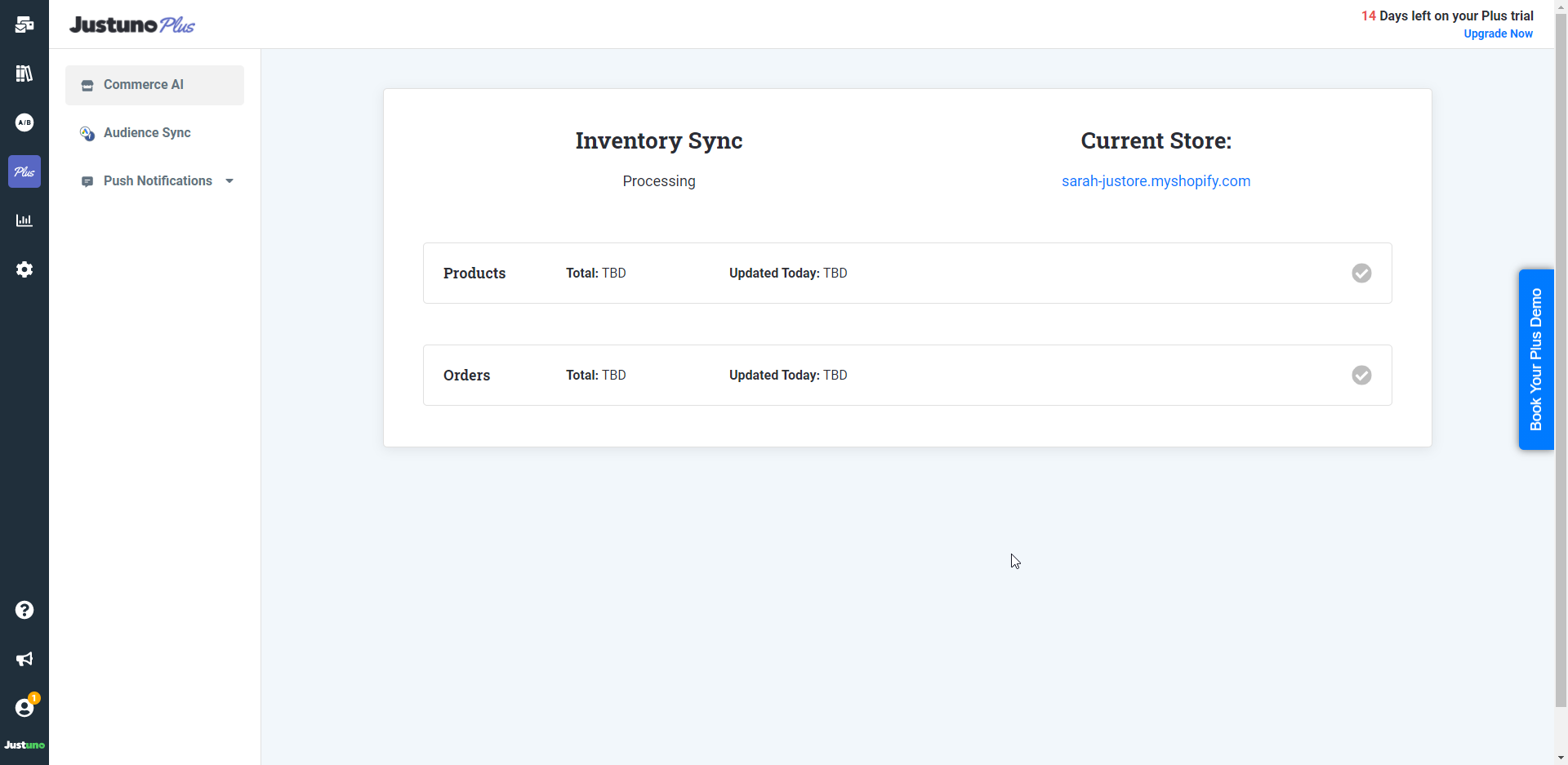The height and width of the screenshot is (765, 1568).
Task: Select Audience Sync in the navigation menu
Action: coord(146,132)
